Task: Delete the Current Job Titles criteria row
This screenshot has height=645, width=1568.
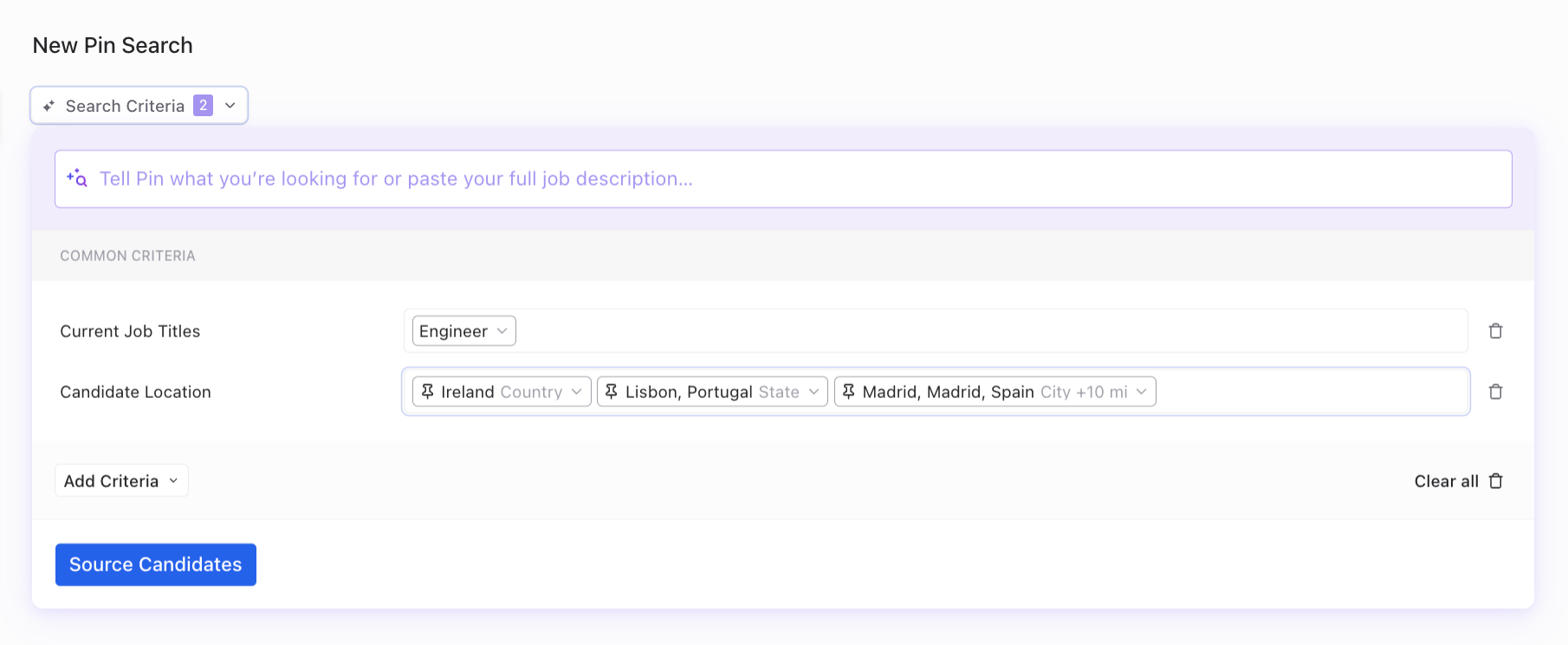Action: click(1495, 331)
